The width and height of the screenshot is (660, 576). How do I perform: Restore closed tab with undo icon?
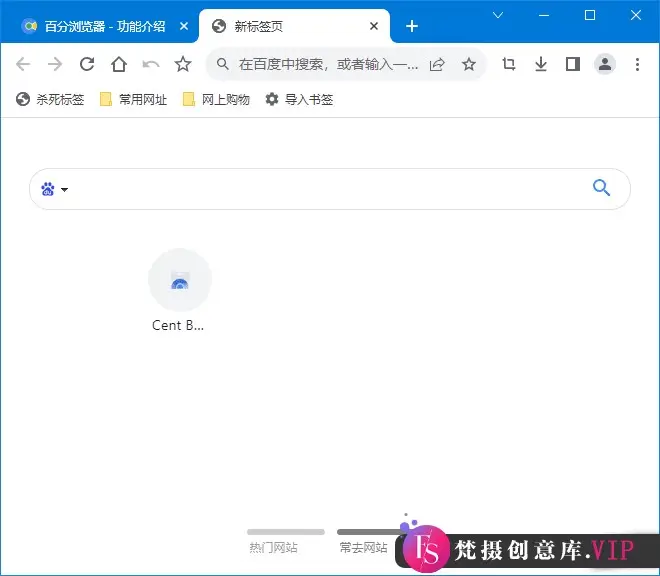(151, 64)
